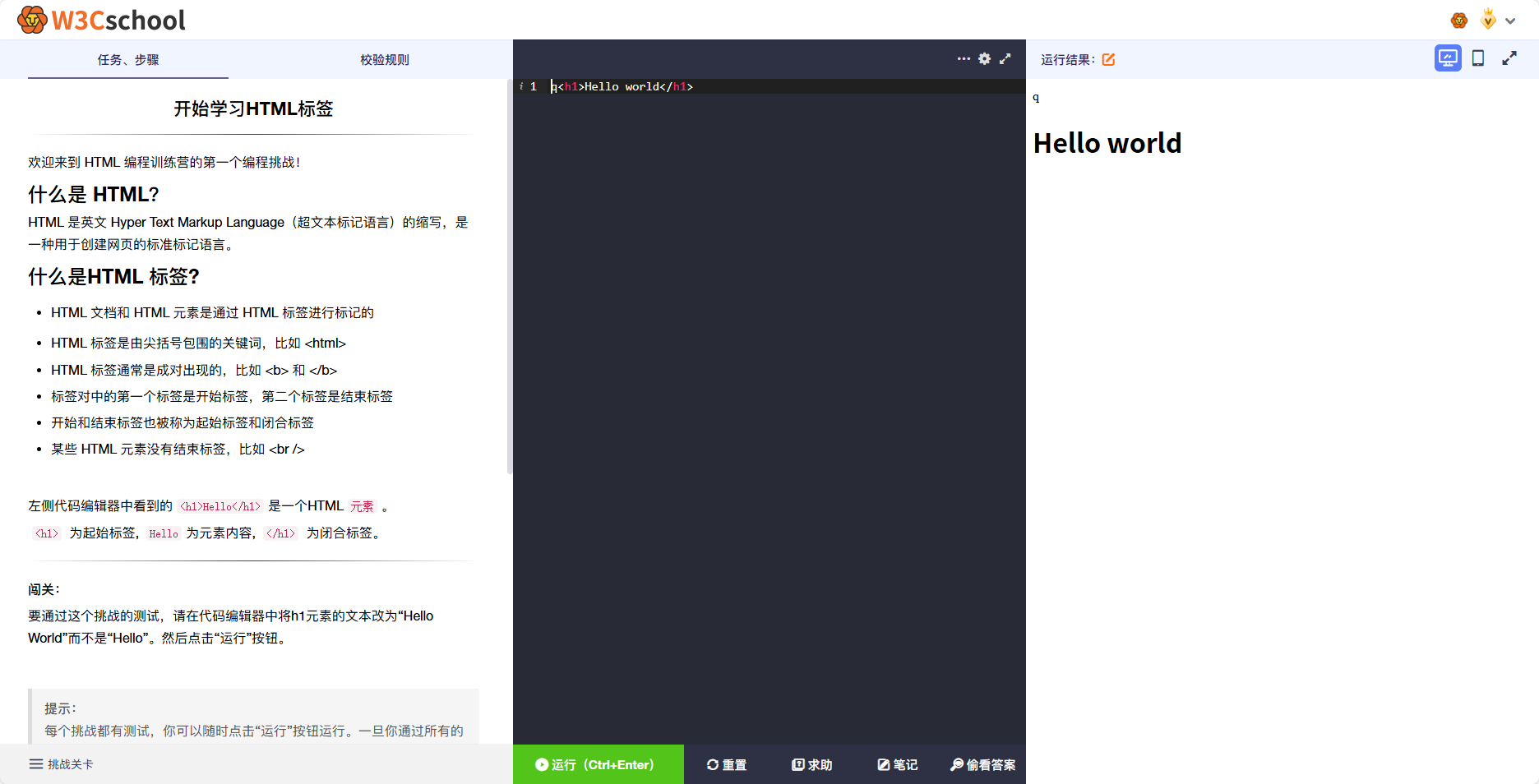Click the left panel vertical scrollbar

click(510, 276)
